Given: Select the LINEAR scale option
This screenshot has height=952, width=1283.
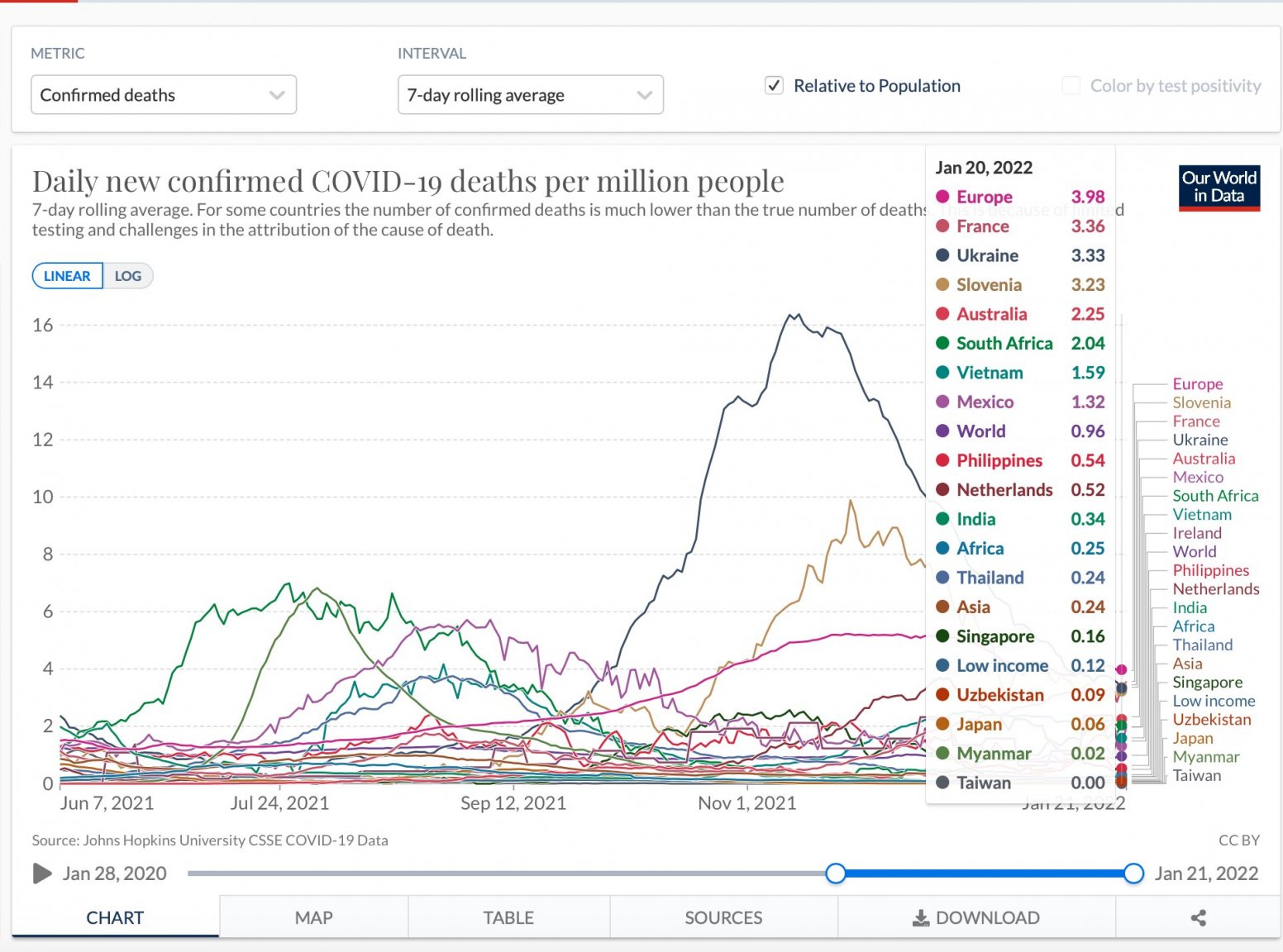Looking at the screenshot, I should coord(66,275).
